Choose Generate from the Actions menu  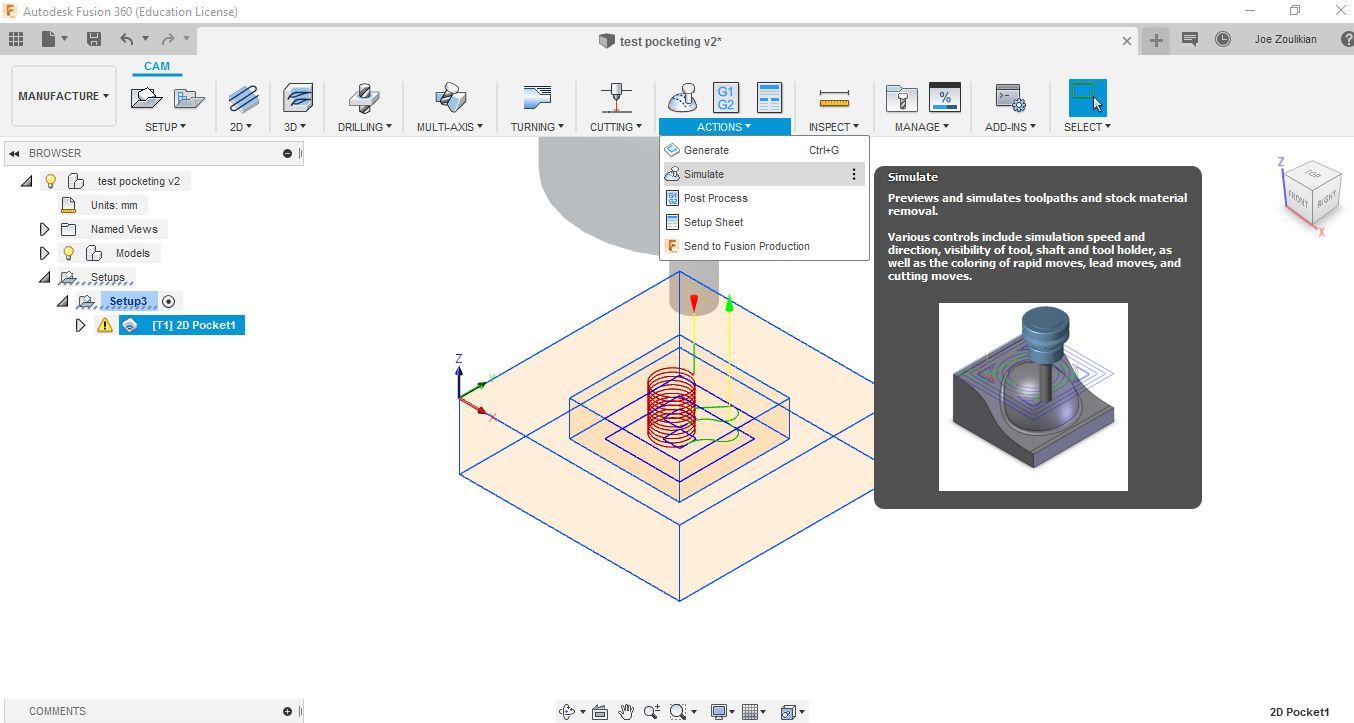[x=764, y=150]
